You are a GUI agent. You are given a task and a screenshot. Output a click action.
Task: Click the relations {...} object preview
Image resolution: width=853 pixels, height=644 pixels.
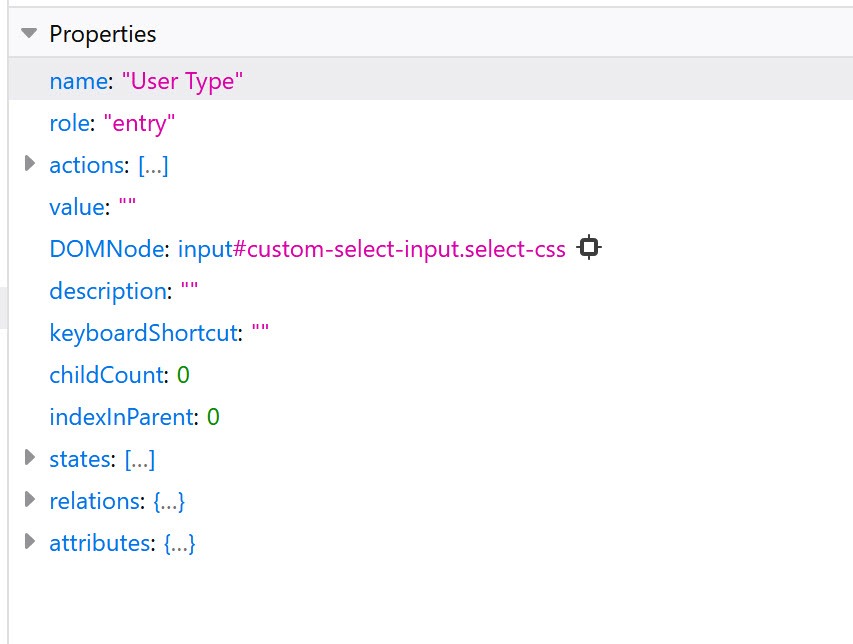[169, 501]
